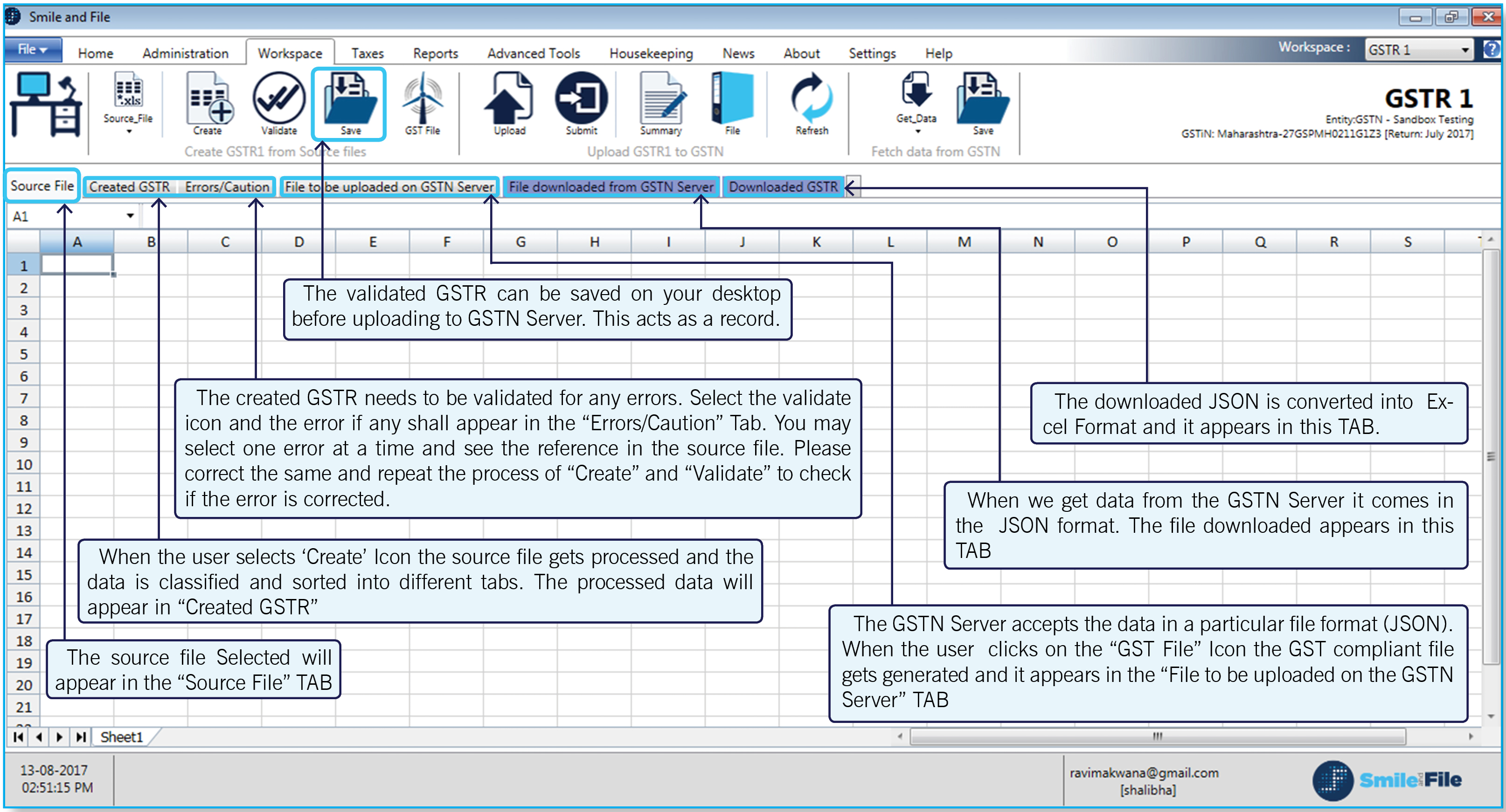
Task: Go to last sheet navigation button
Action: 81,737
